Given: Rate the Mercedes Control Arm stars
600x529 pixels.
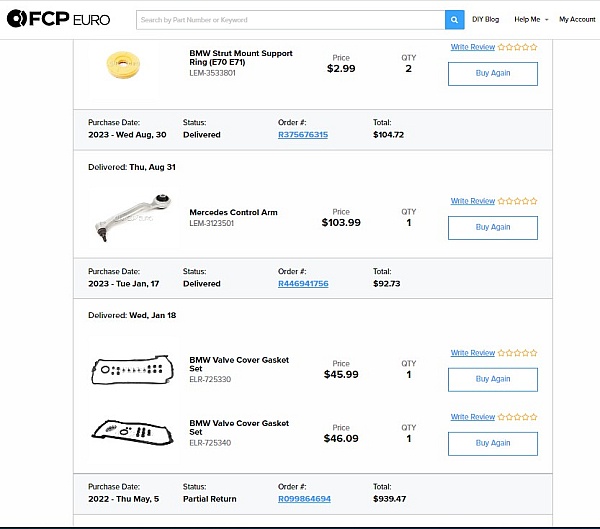Looking at the screenshot, I should (x=517, y=201).
